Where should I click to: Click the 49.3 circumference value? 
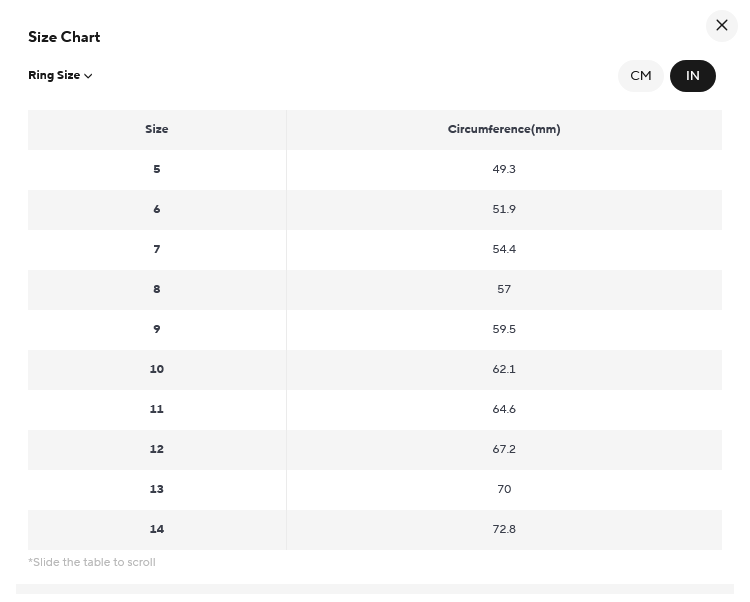click(x=504, y=169)
